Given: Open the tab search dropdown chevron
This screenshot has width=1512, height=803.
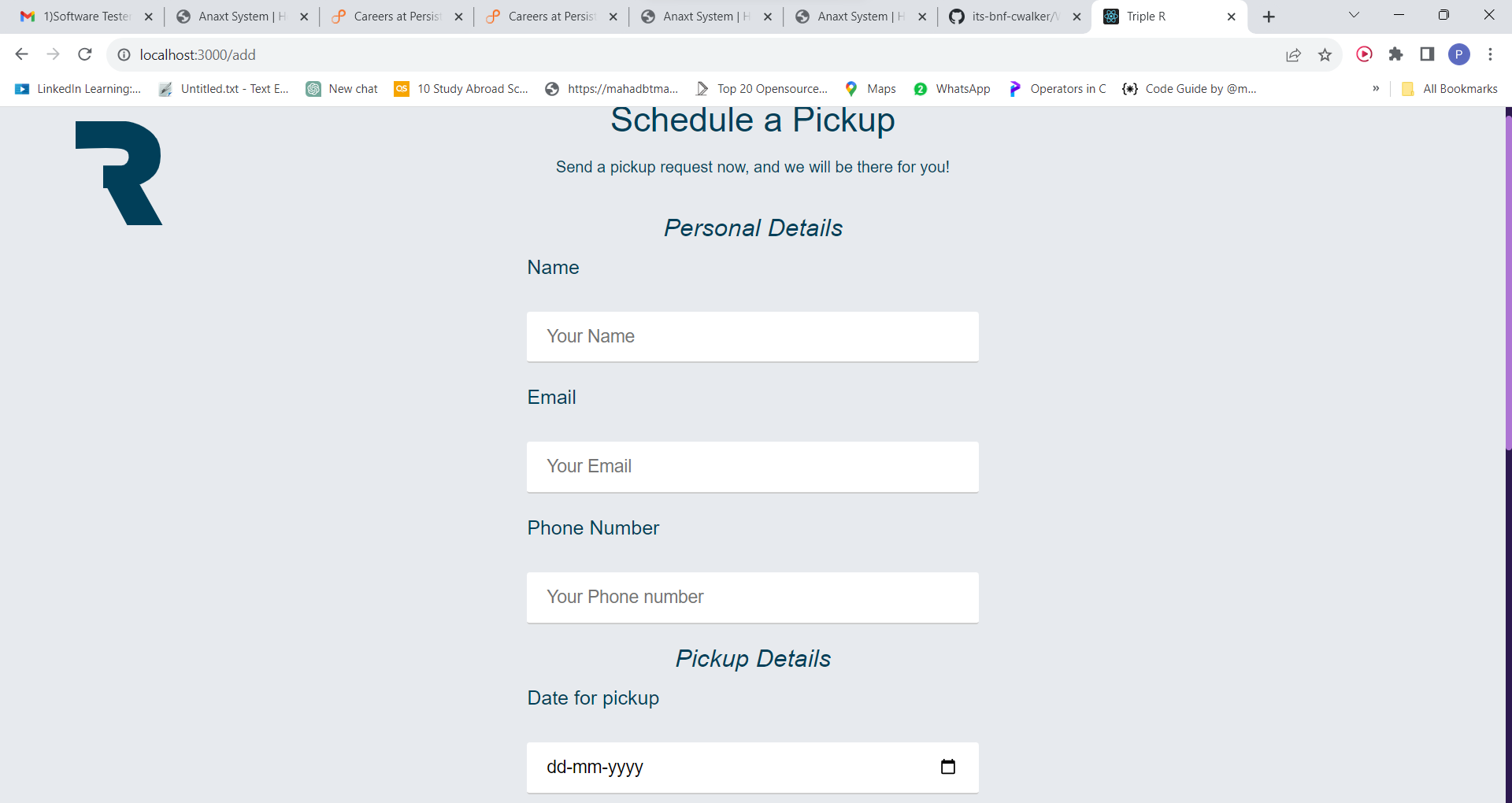Looking at the screenshot, I should (1354, 14).
